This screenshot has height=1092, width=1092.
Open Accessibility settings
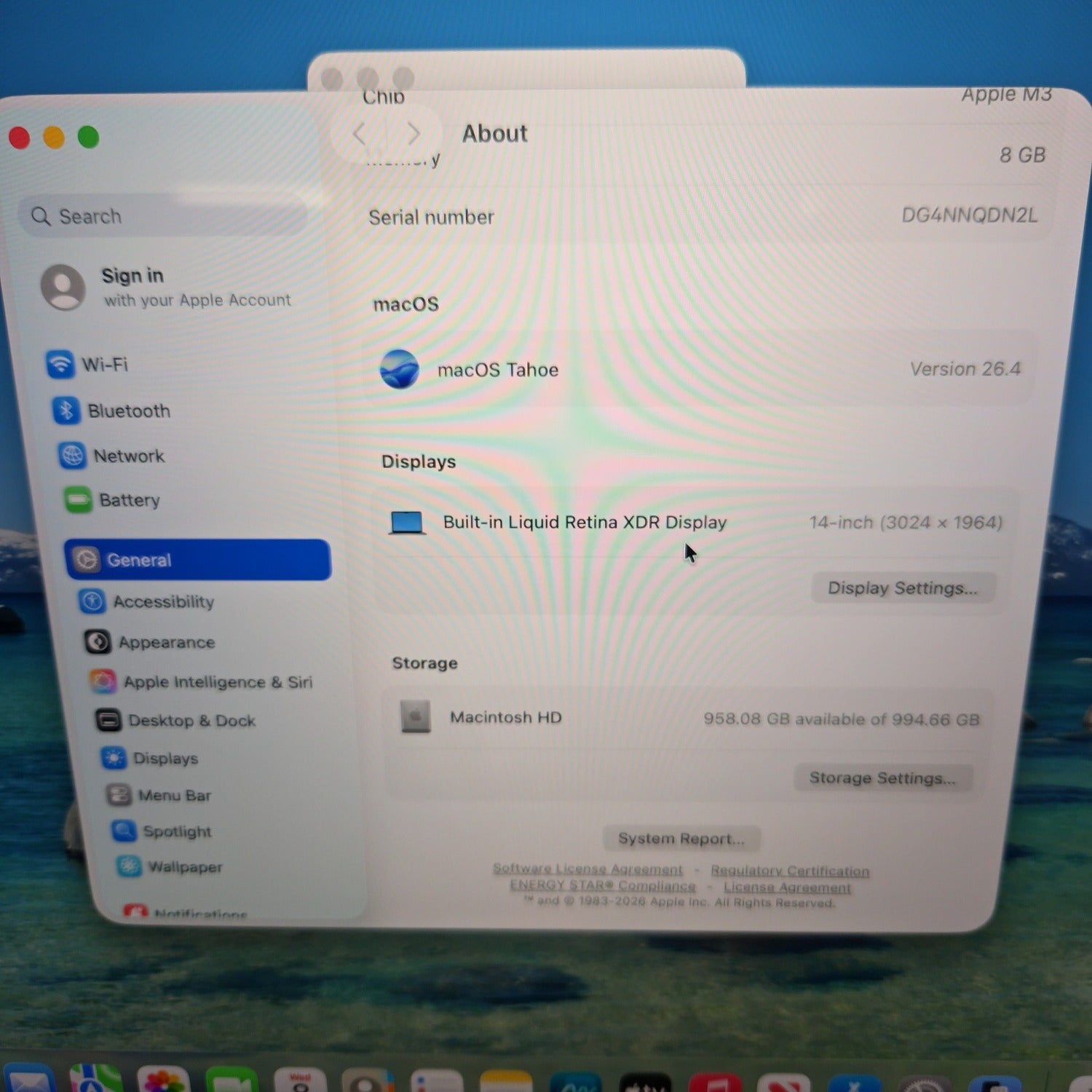[x=162, y=602]
